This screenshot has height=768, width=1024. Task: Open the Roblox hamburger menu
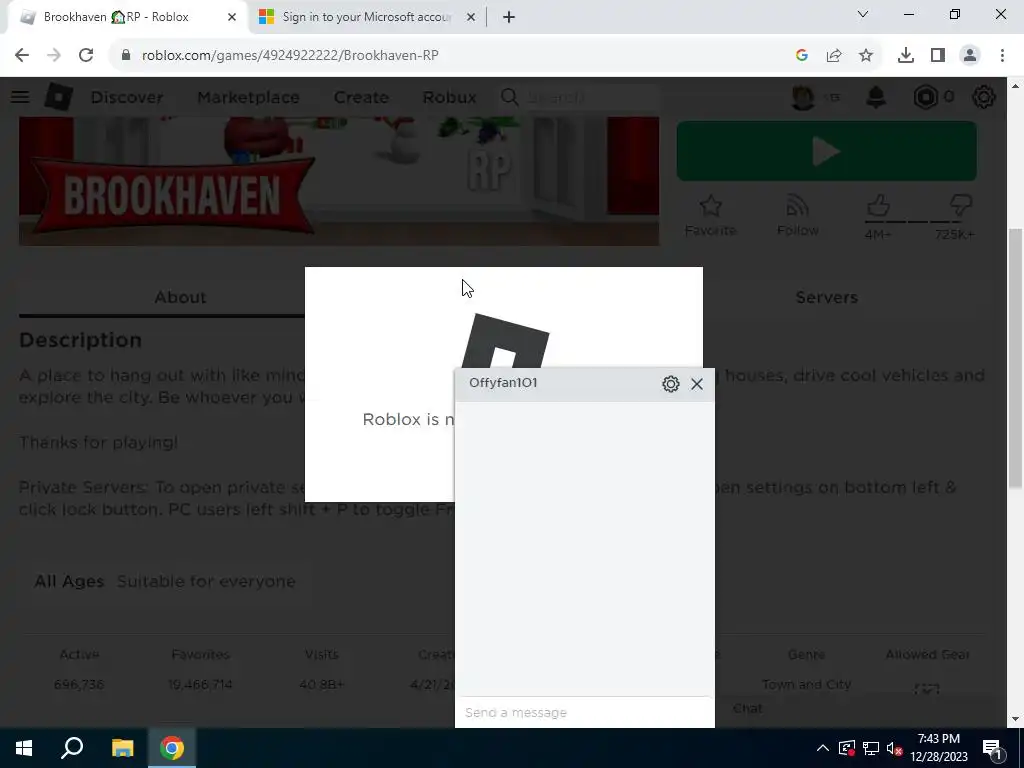pos(20,97)
